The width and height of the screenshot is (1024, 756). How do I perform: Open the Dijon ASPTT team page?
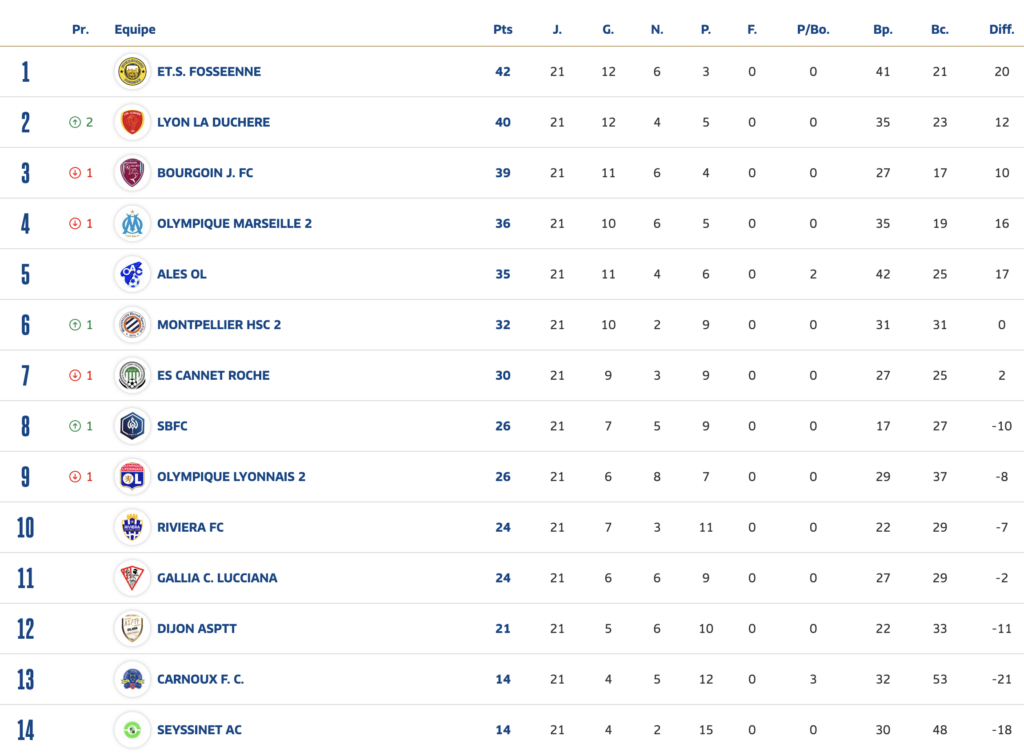(x=197, y=629)
